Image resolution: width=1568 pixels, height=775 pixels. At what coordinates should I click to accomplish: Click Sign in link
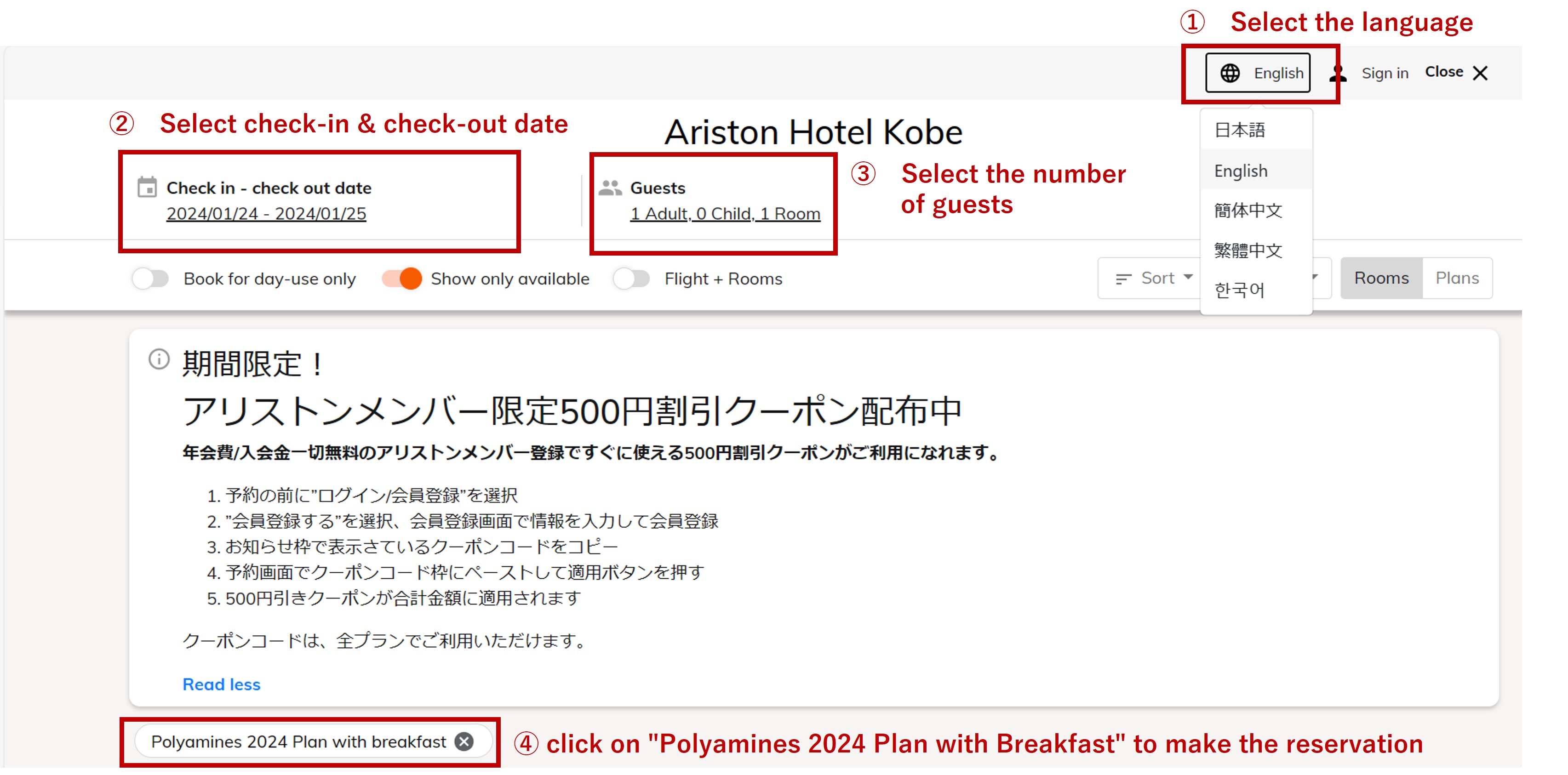pyautogui.click(x=1385, y=73)
